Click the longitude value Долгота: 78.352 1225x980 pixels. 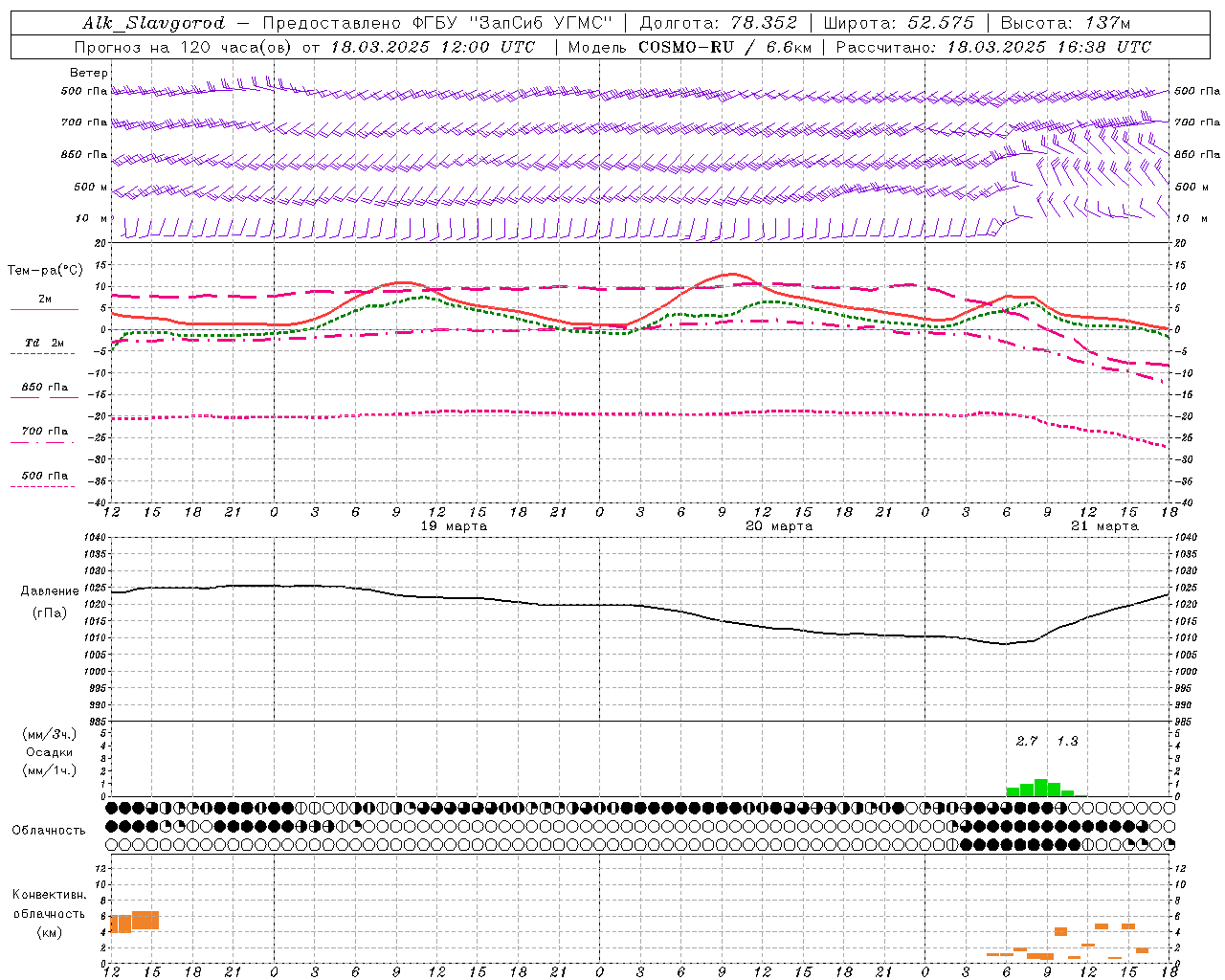(x=718, y=23)
